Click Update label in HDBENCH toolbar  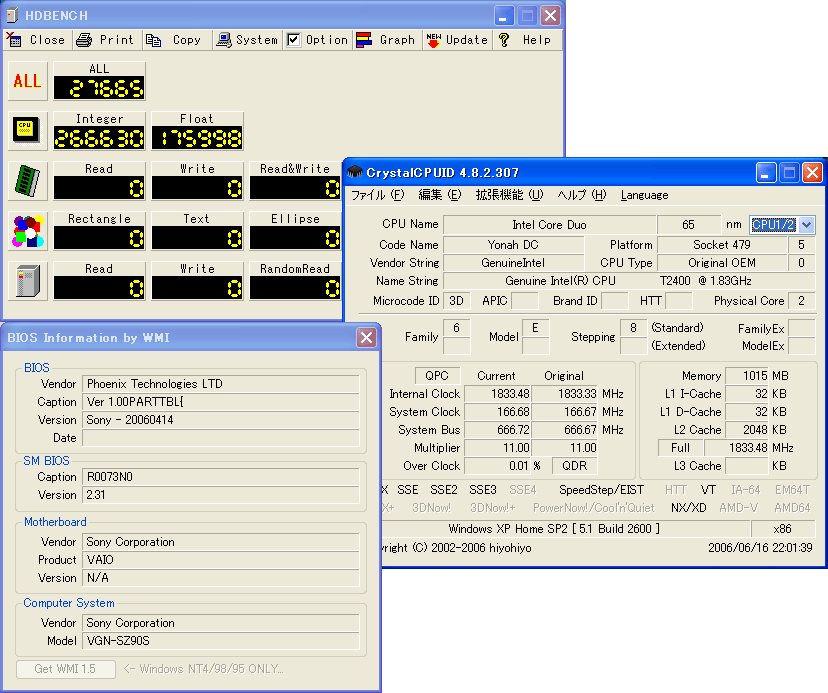click(467, 40)
